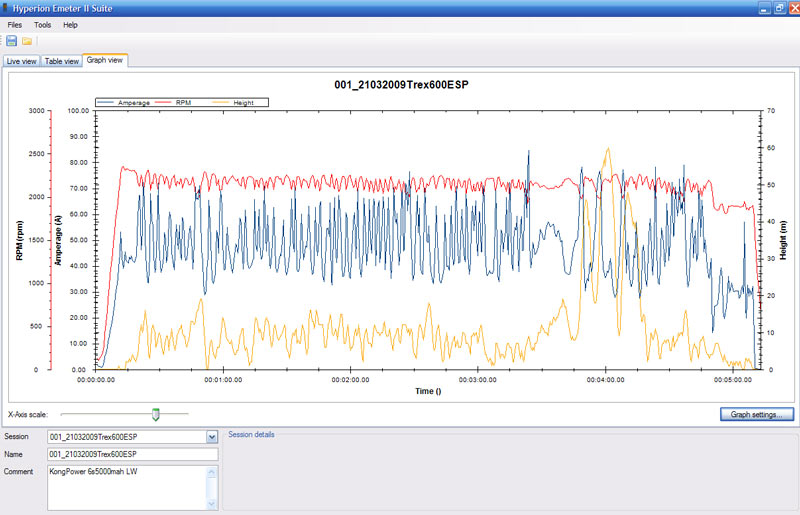This screenshot has height=515, width=800.
Task: Switch to the Live view tab
Action: pyautogui.click(x=22, y=61)
